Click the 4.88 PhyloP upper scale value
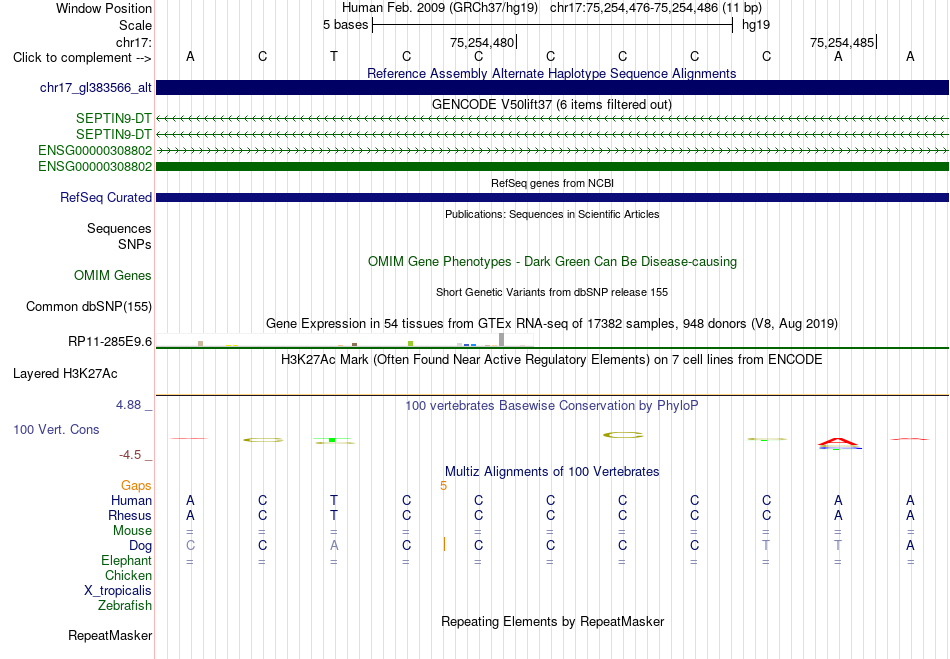 coord(128,405)
